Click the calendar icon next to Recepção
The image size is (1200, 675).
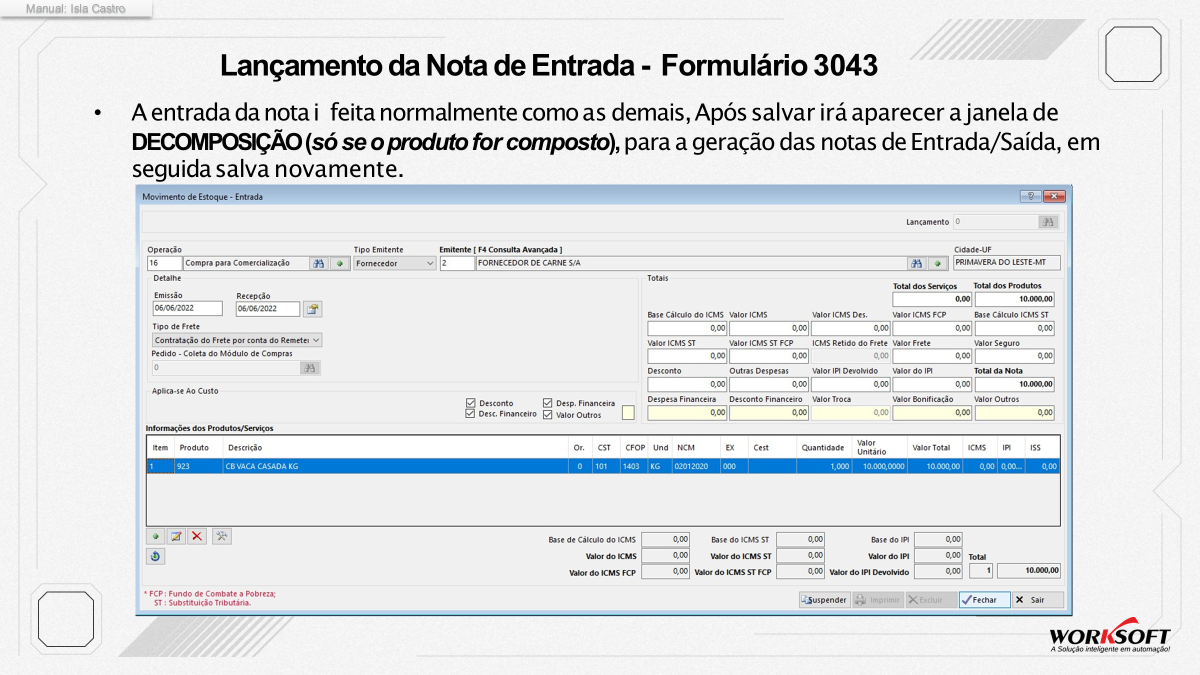(x=313, y=309)
